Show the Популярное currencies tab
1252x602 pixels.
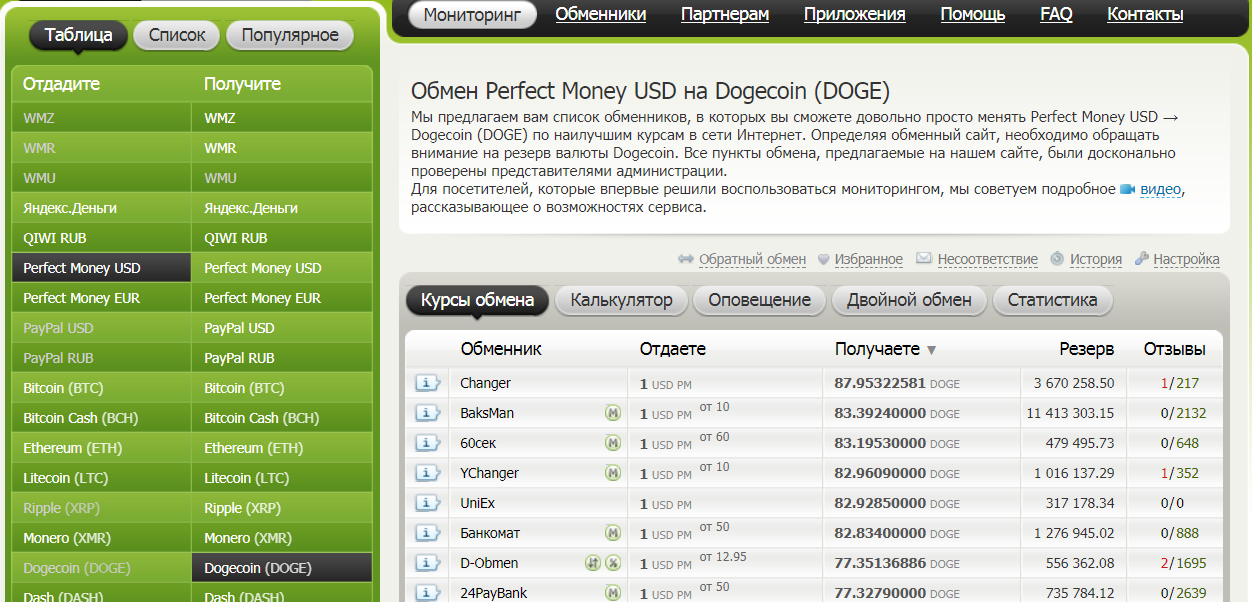point(290,36)
